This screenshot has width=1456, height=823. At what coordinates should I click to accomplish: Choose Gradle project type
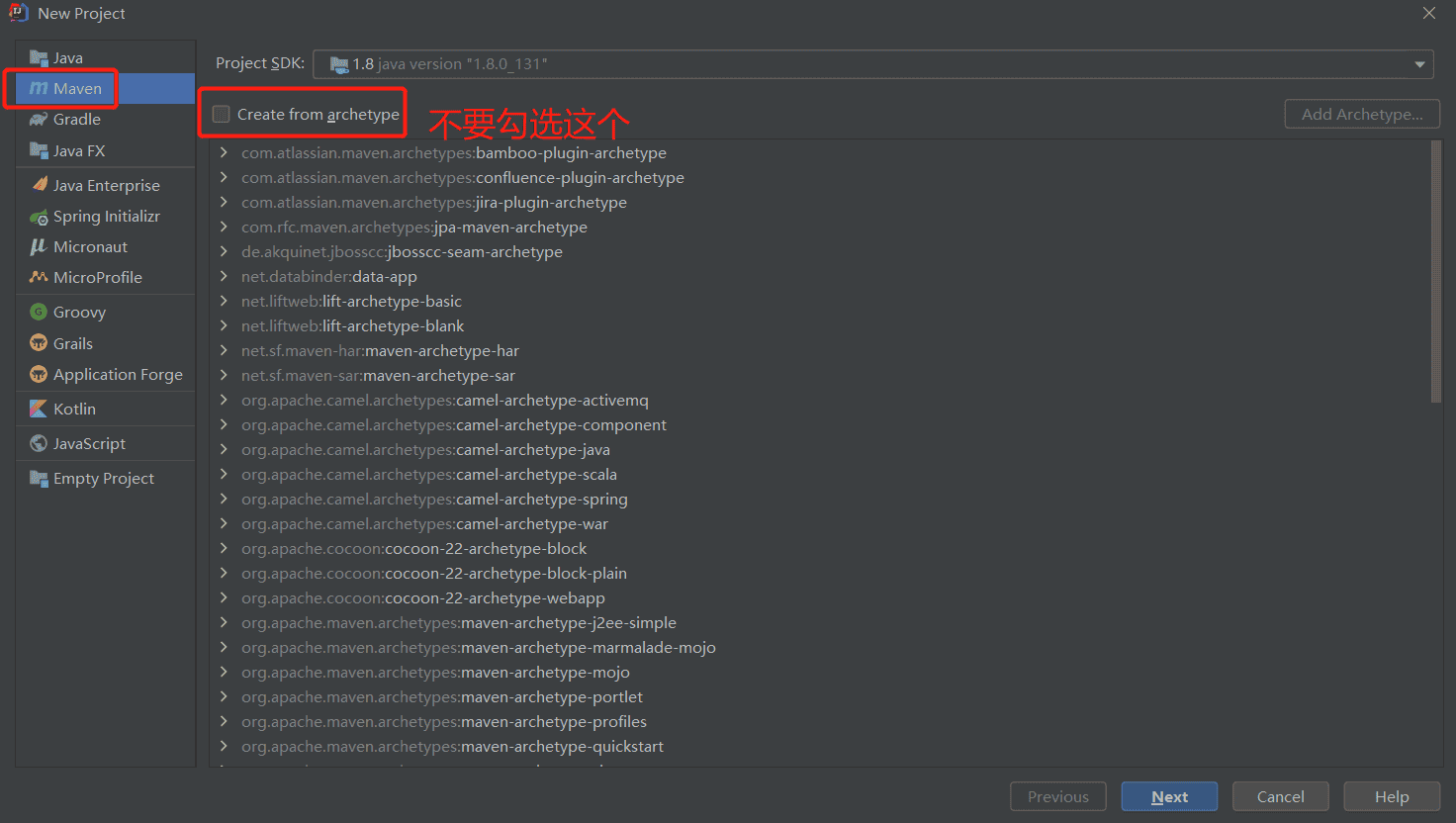[105, 119]
